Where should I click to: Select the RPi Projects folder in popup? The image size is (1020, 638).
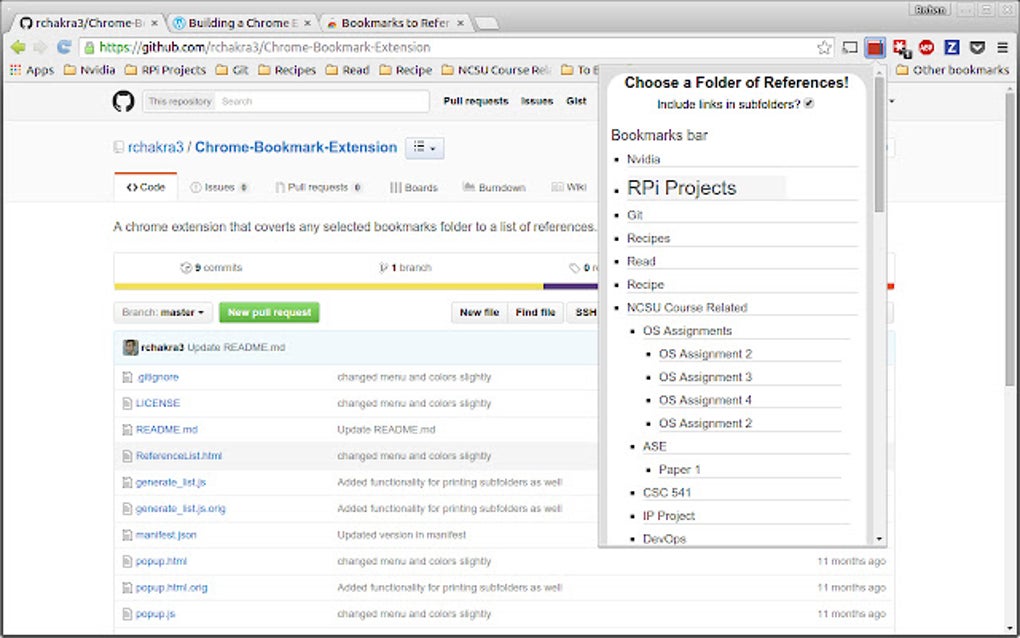(x=681, y=188)
